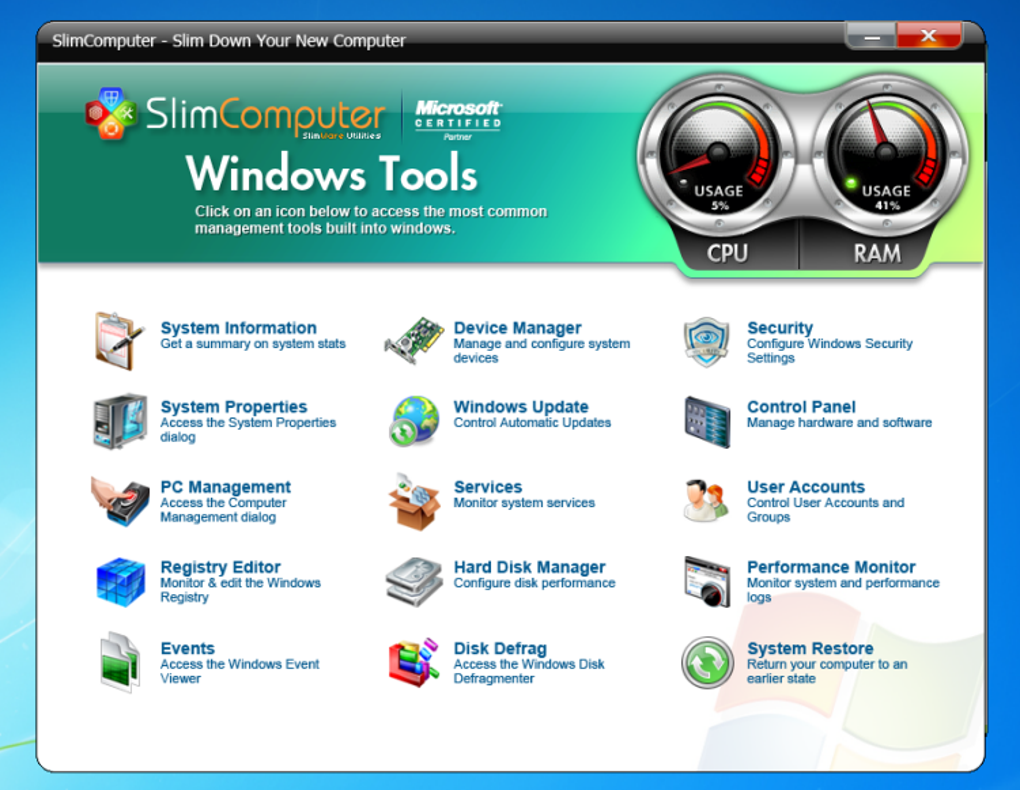Click the Control Panel title link
This screenshot has height=790, width=1020.
pos(801,407)
